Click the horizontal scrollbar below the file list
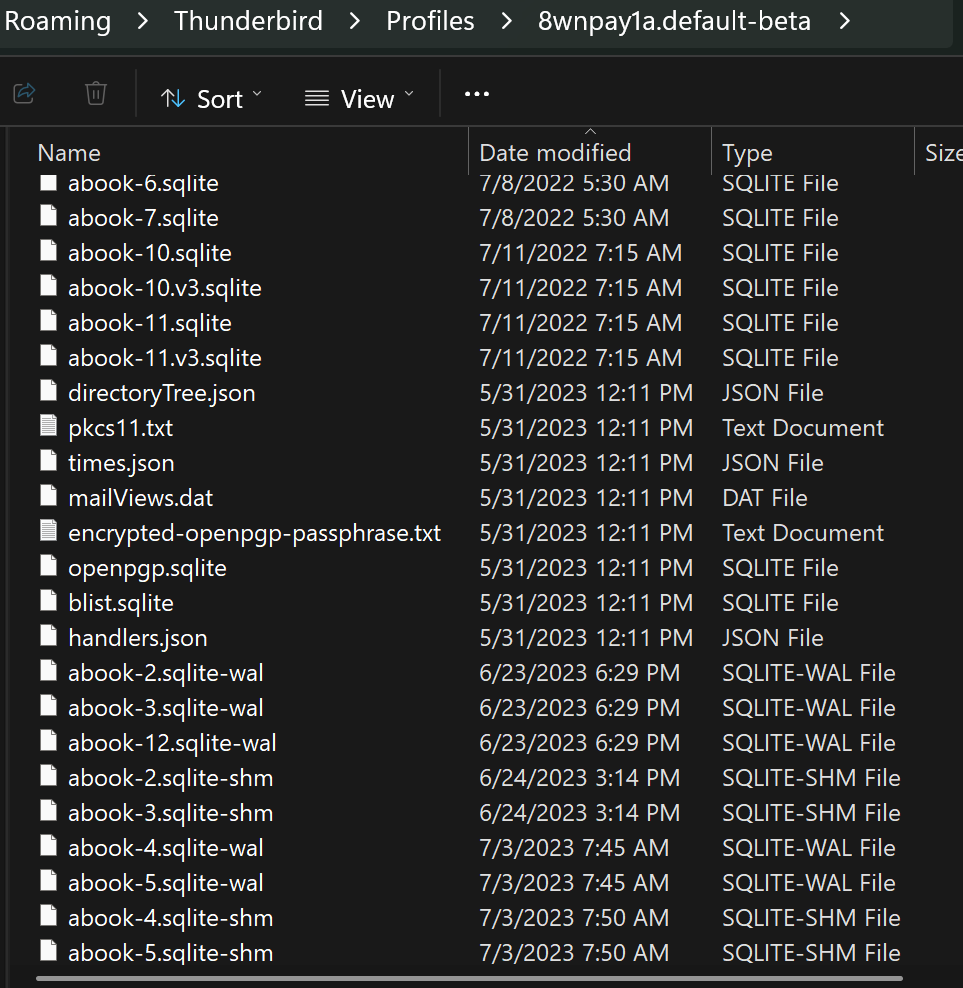 (470, 979)
